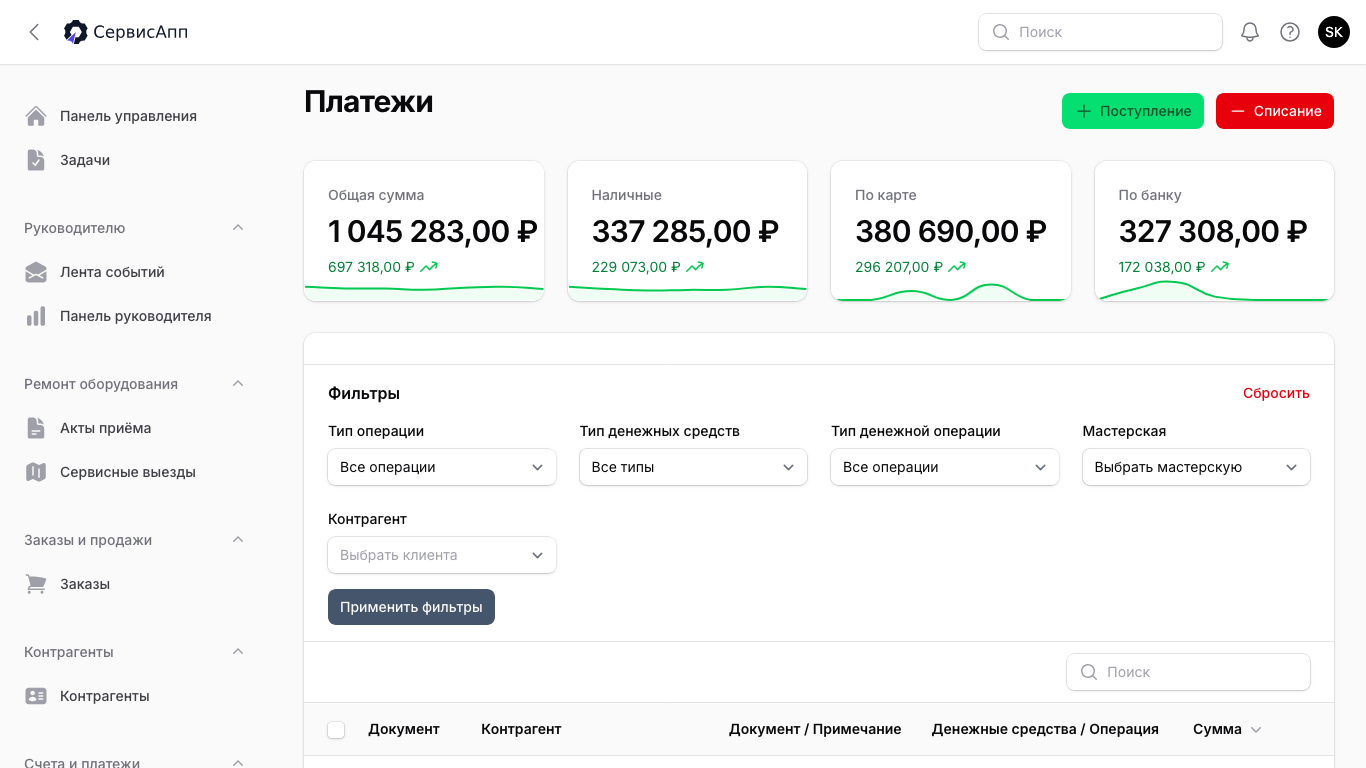Collapse the Руководителю section
Screen dimensions: 1366x768
click(238, 227)
